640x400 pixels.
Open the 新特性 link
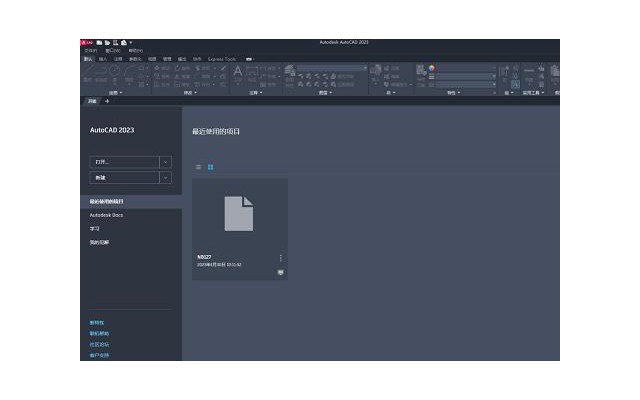(97, 323)
